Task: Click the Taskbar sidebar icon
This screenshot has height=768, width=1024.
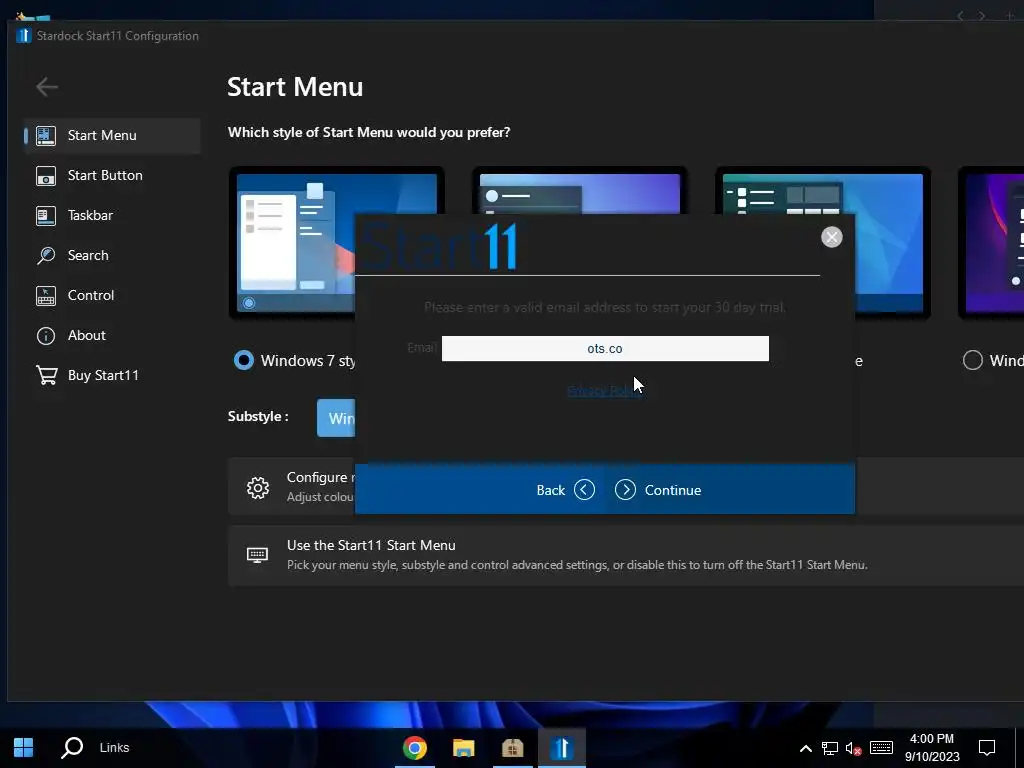Action: tap(46, 216)
